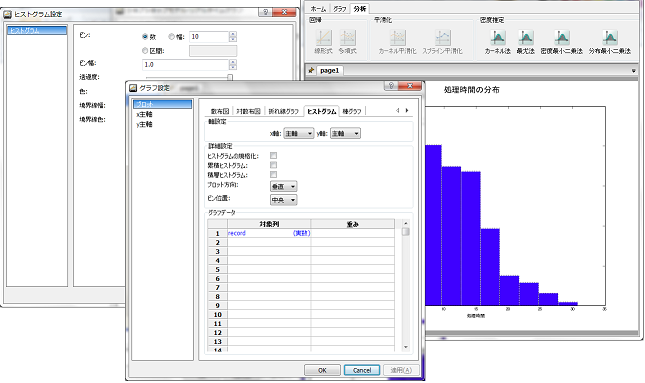The image size is (645, 383).
Task: Click left tab-scroll arrow in グラフ設定
Action: [x=397, y=110]
